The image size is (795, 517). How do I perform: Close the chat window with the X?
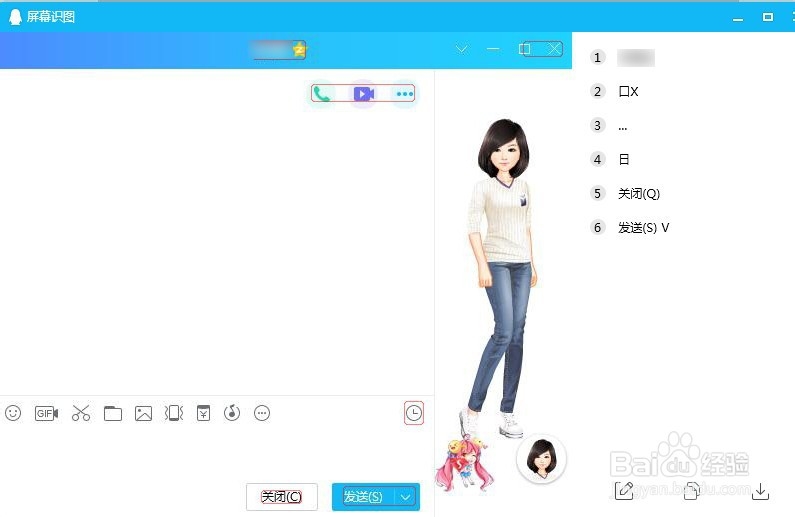click(554, 49)
